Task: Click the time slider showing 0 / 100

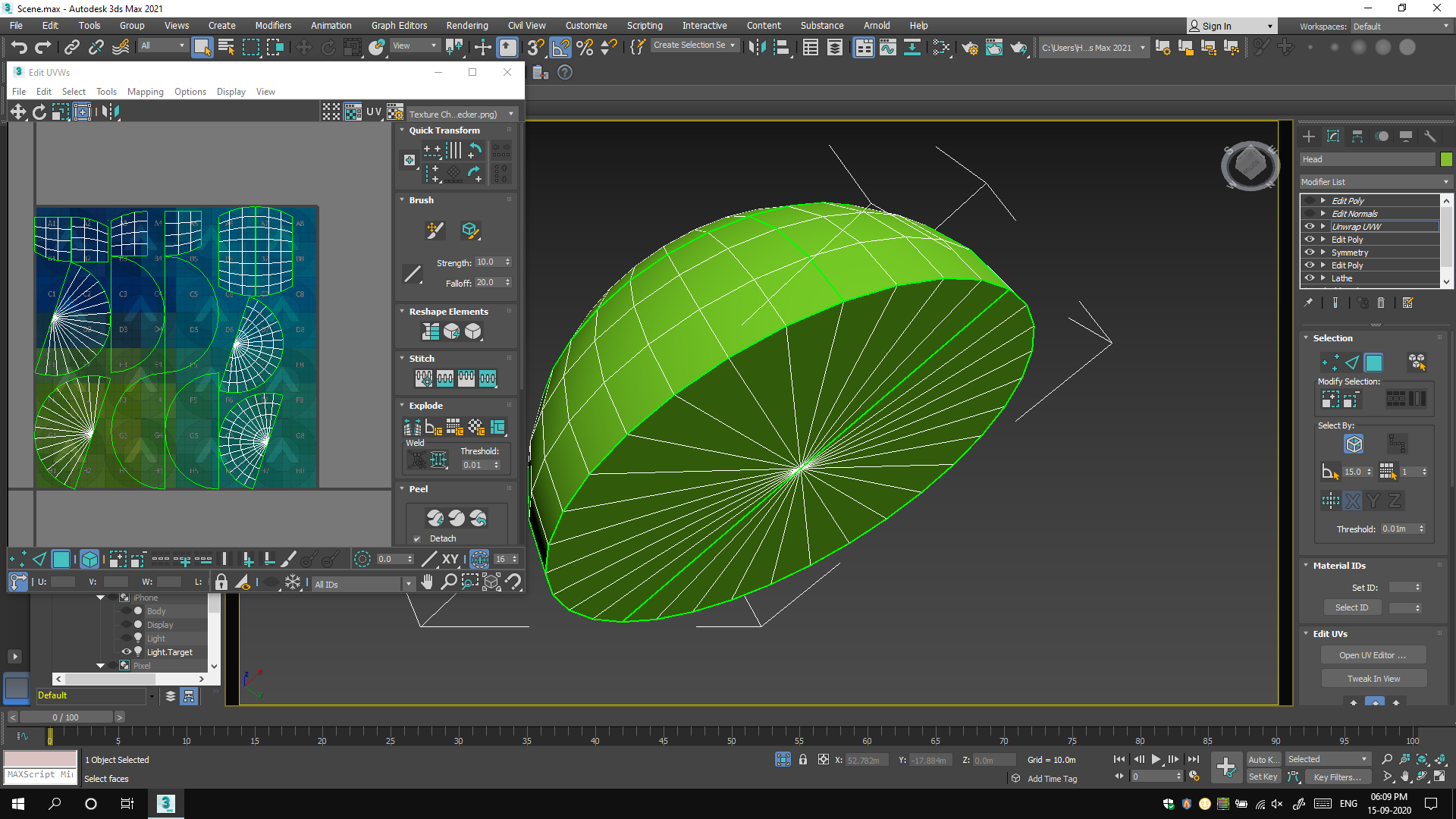Action: (x=65, y=717)
